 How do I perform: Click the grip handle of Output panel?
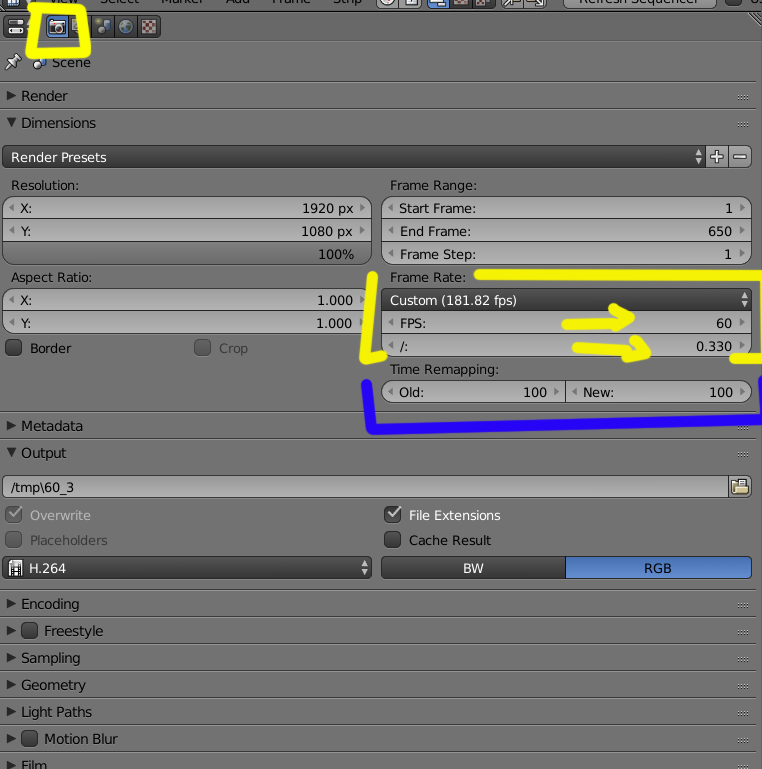point(743,454)
